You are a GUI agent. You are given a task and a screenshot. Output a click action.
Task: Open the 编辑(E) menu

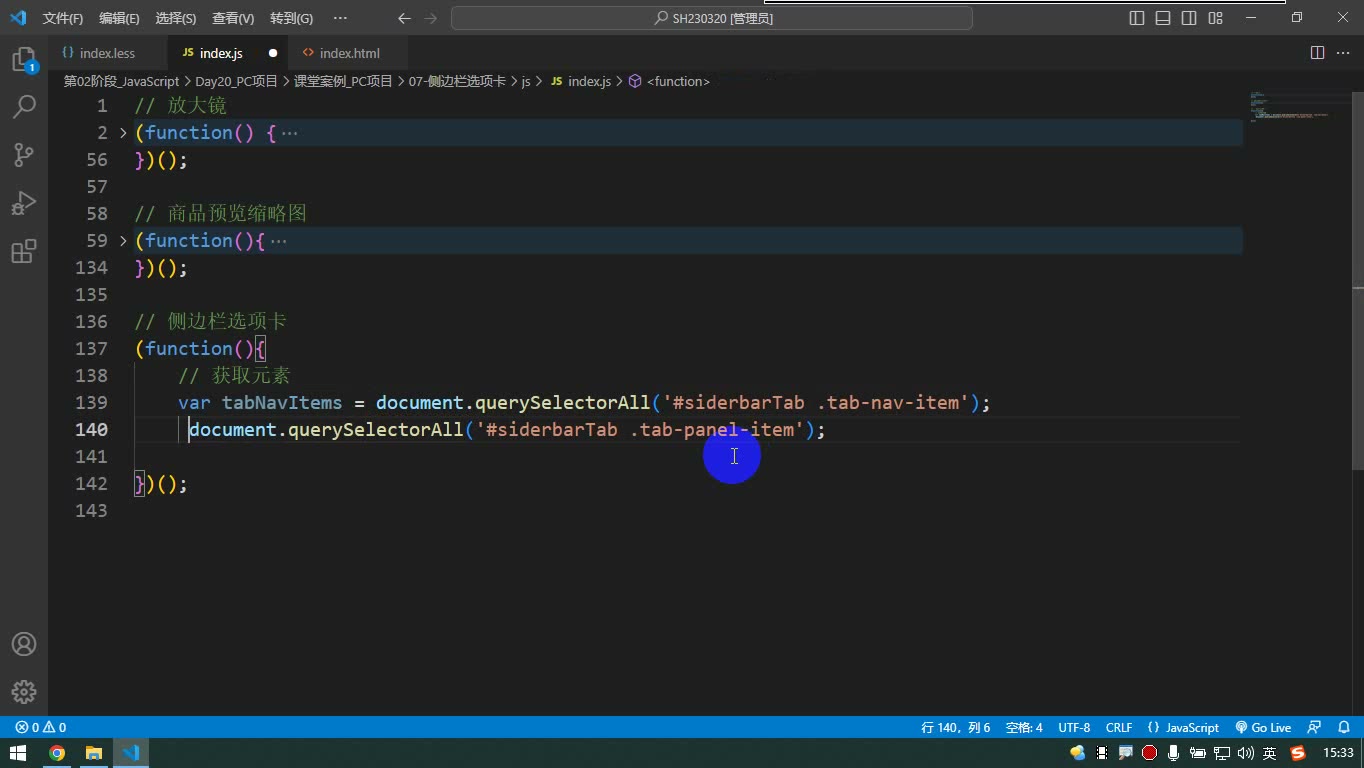click(119, 18)
